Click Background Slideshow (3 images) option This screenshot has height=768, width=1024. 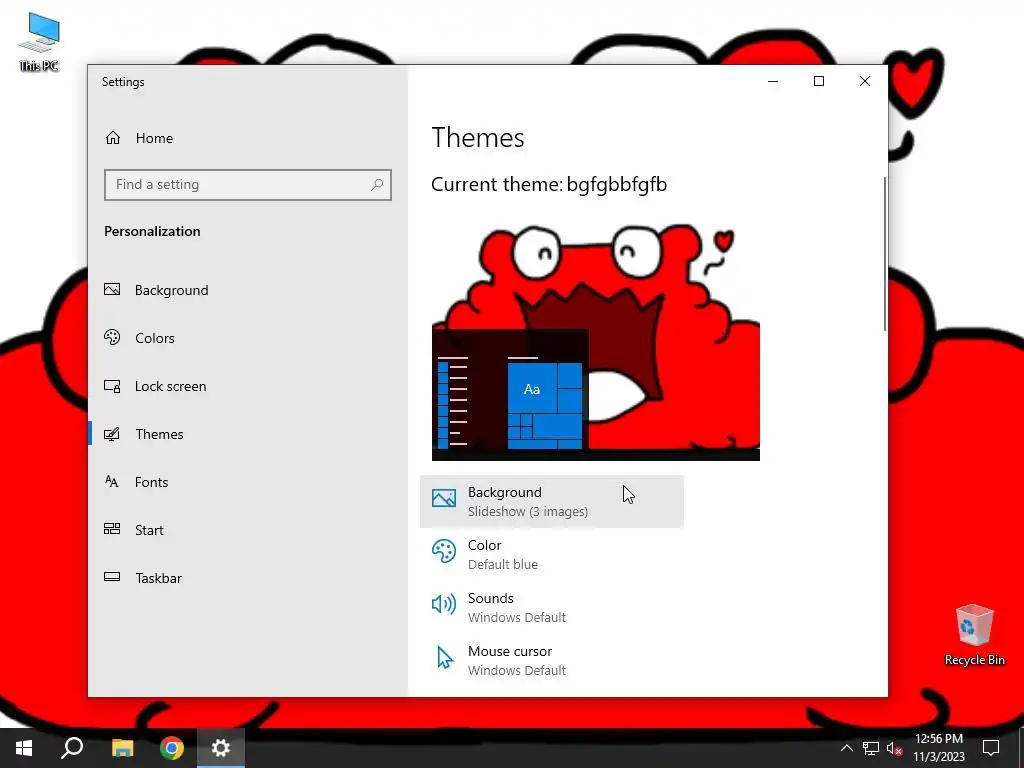tap(551, 502)
